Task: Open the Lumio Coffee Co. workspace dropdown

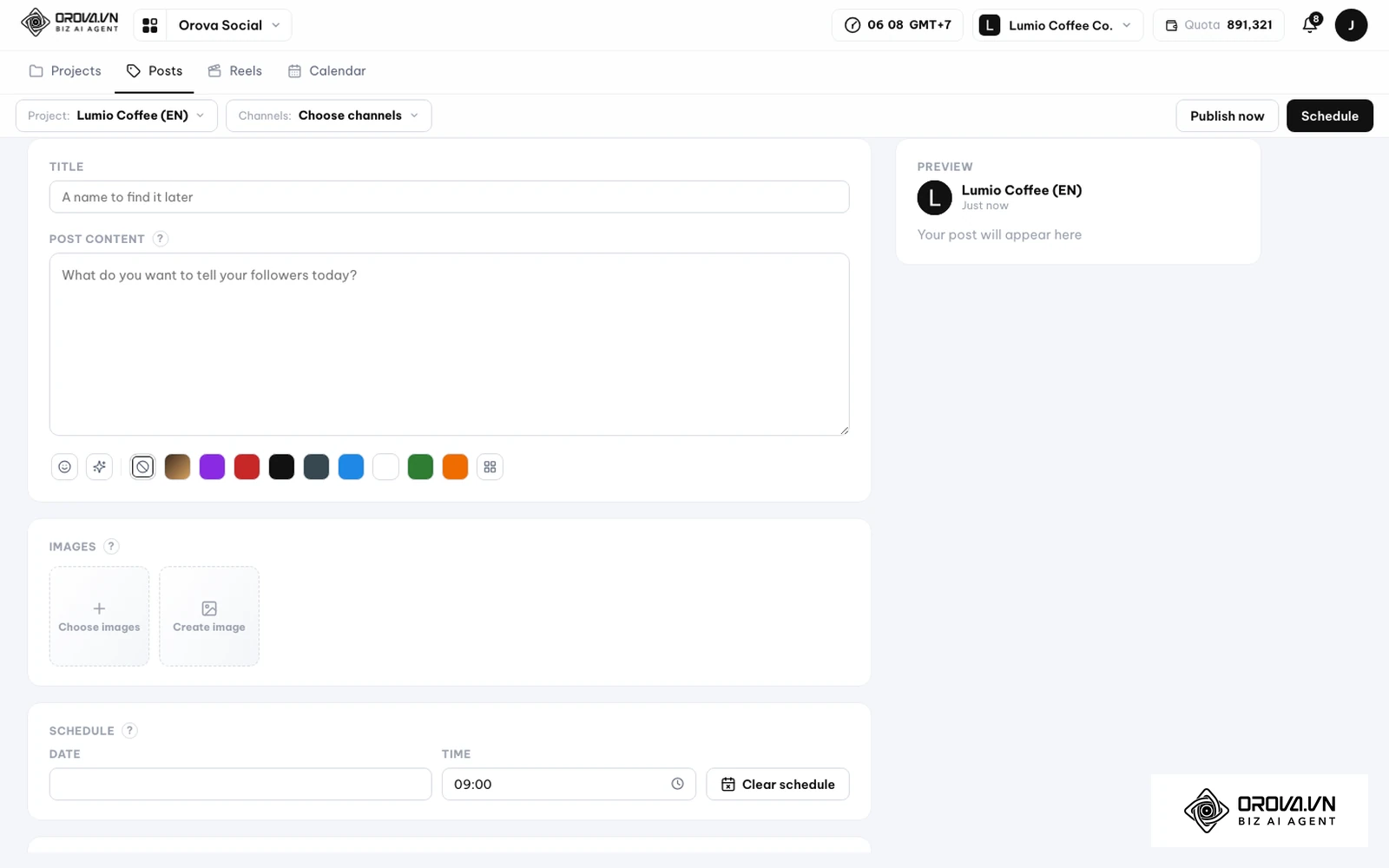Action: pyautogui.click(x=1058, y=25)
